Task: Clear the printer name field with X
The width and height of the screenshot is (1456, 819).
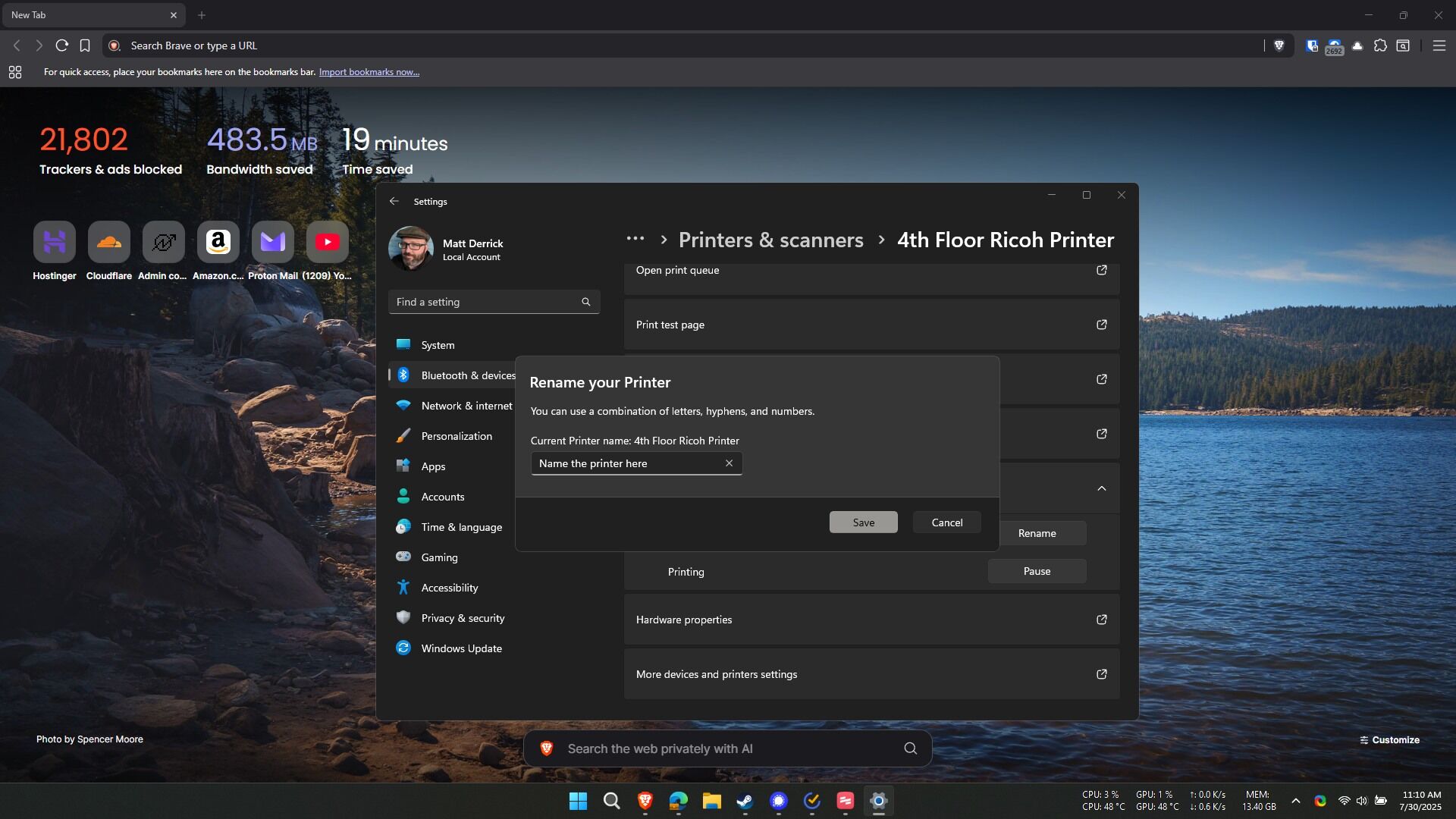Action: coord(729,463)
